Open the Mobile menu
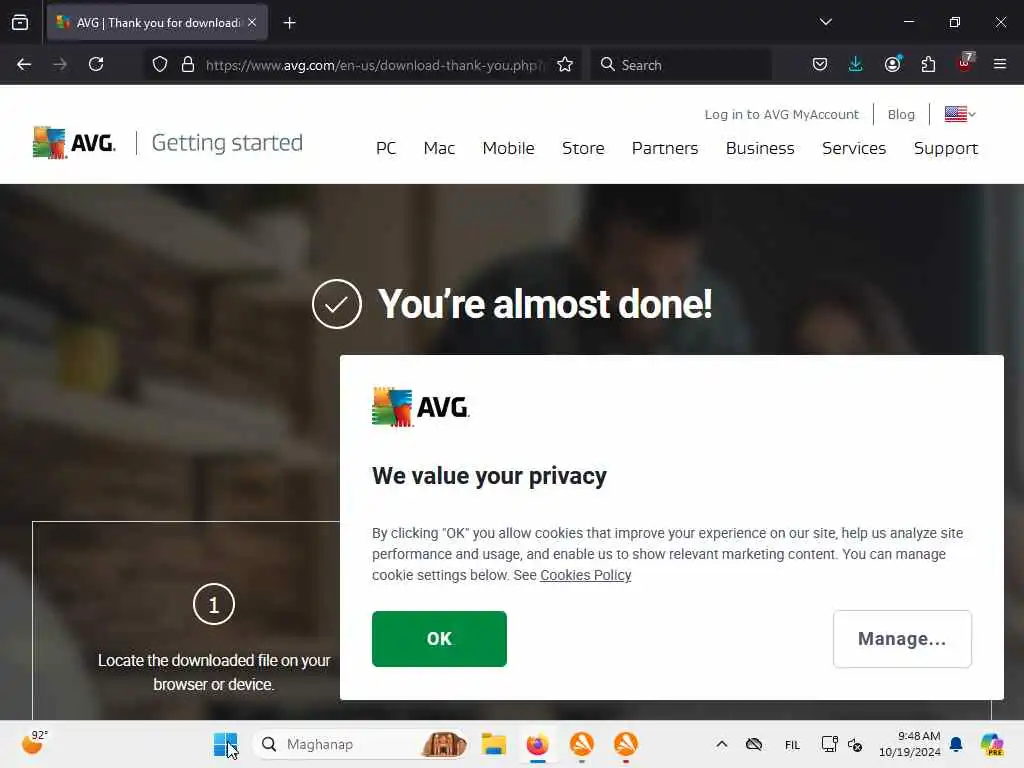This screenshot has height=768, width=1024. click(508, 148)
